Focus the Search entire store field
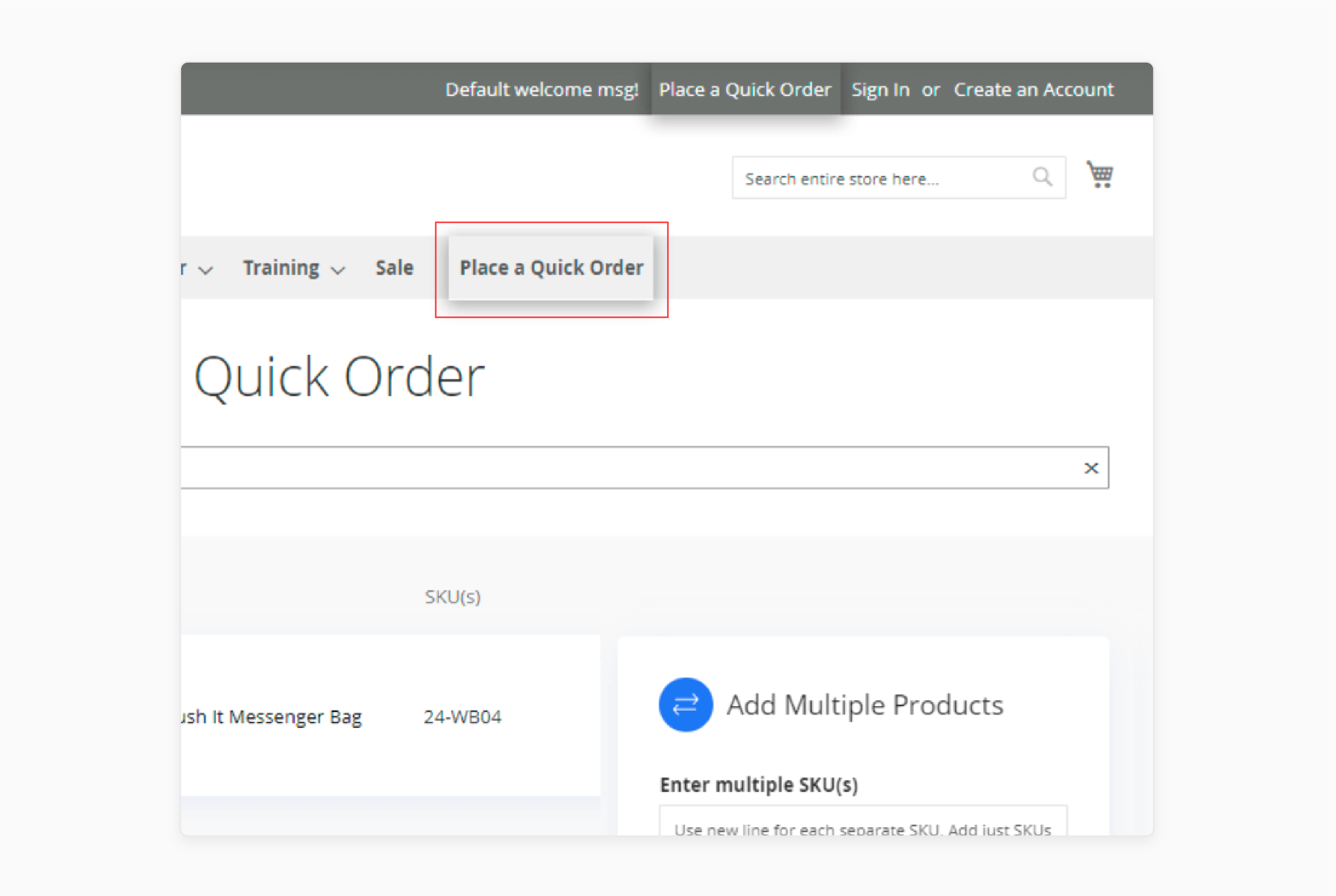The width and height of the screenshot is (1336, 896). coord(899,178)
